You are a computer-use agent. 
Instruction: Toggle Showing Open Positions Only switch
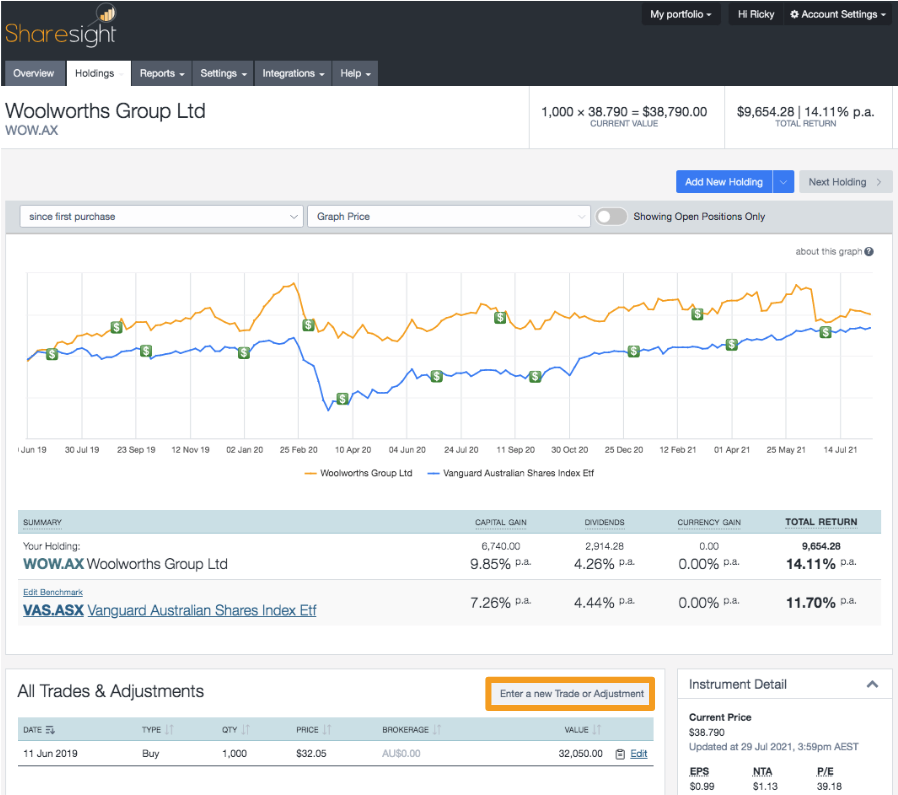(611, 217)
